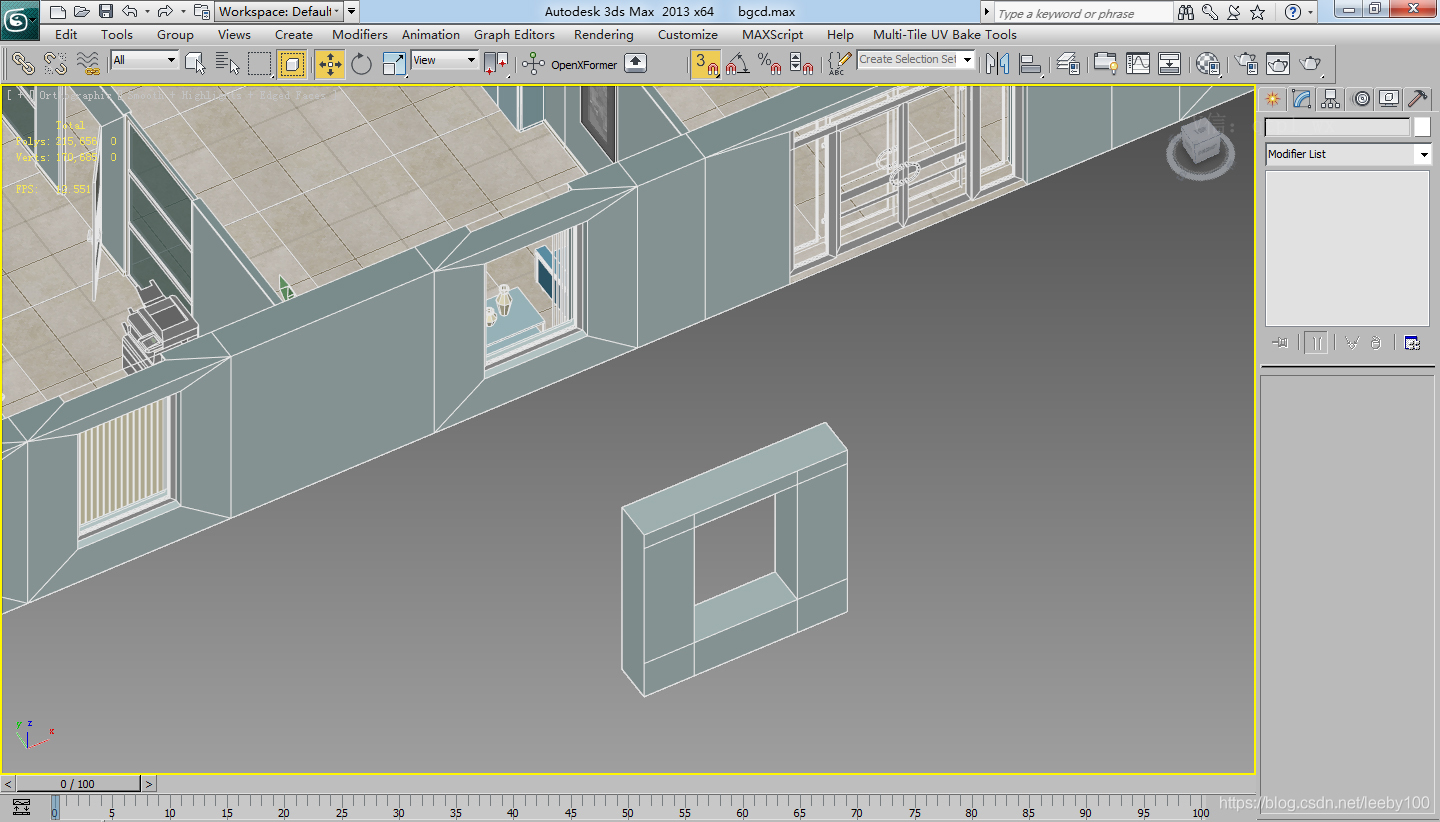Viewport: 1440px width, 822px height.
Task: Select the Select Object tool
Action: [196, 64]
